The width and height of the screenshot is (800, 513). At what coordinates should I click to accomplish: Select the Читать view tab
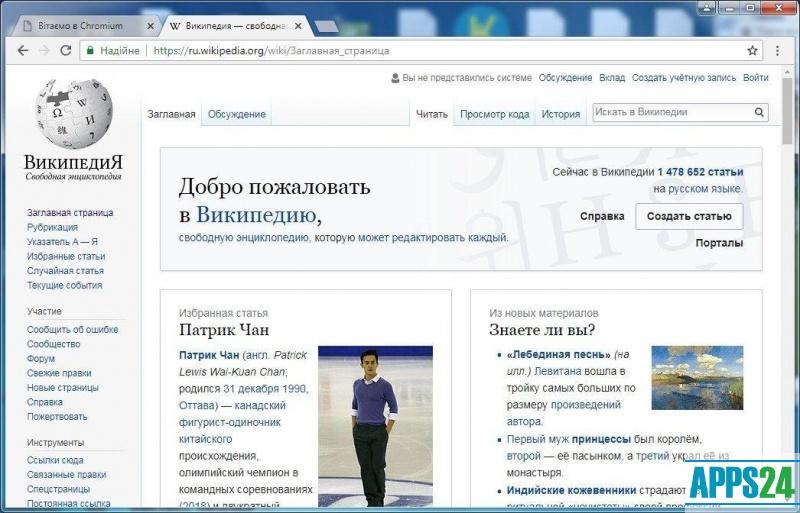point(432,114)
